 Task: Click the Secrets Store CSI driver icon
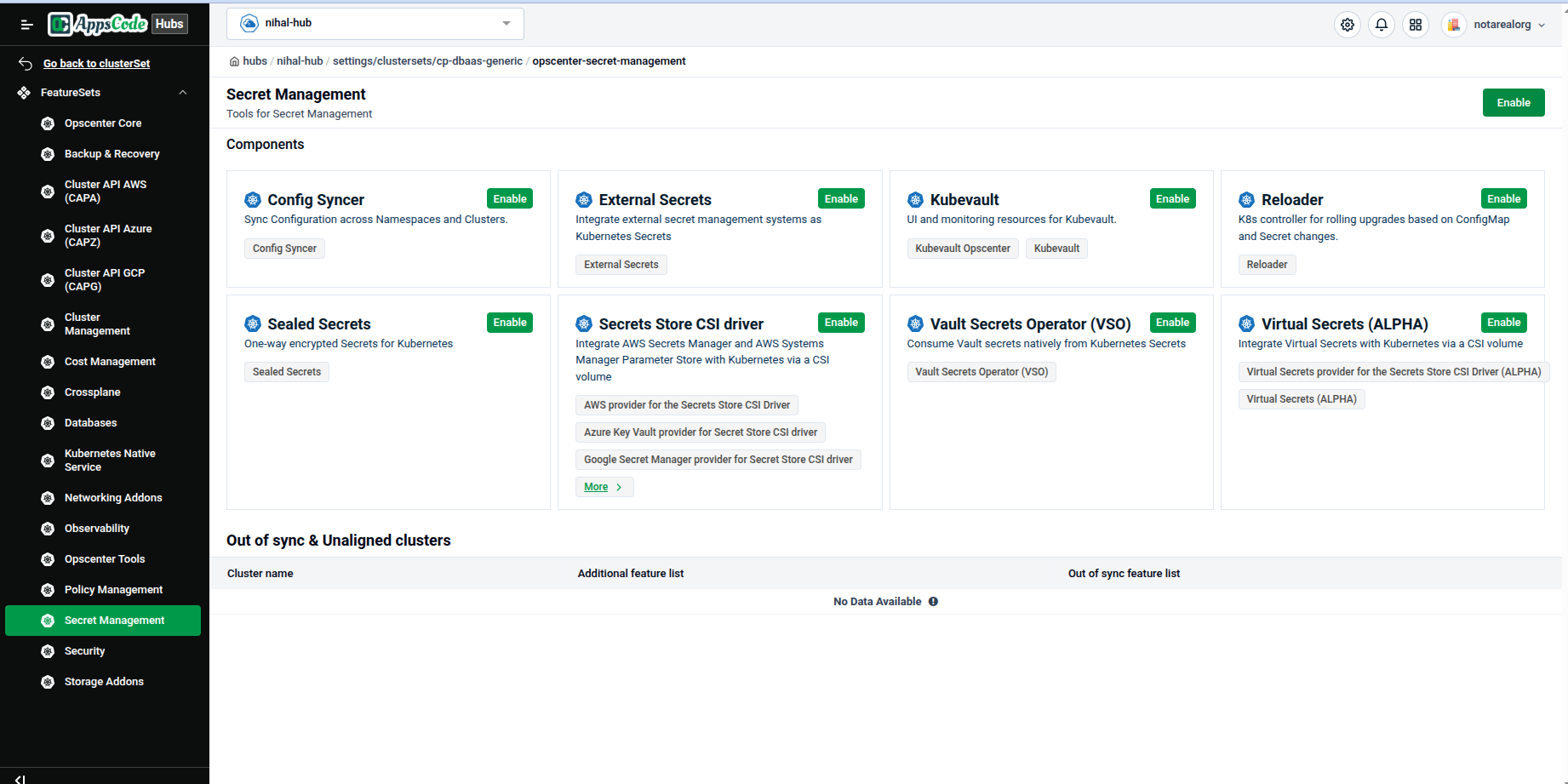[x=584, y=323]
